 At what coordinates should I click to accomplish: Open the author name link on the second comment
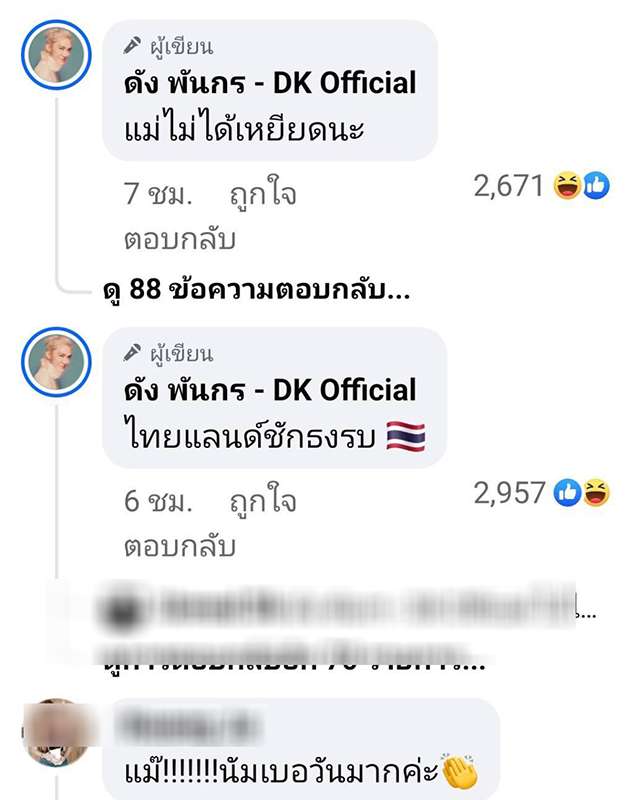click(x=270, y=390)
